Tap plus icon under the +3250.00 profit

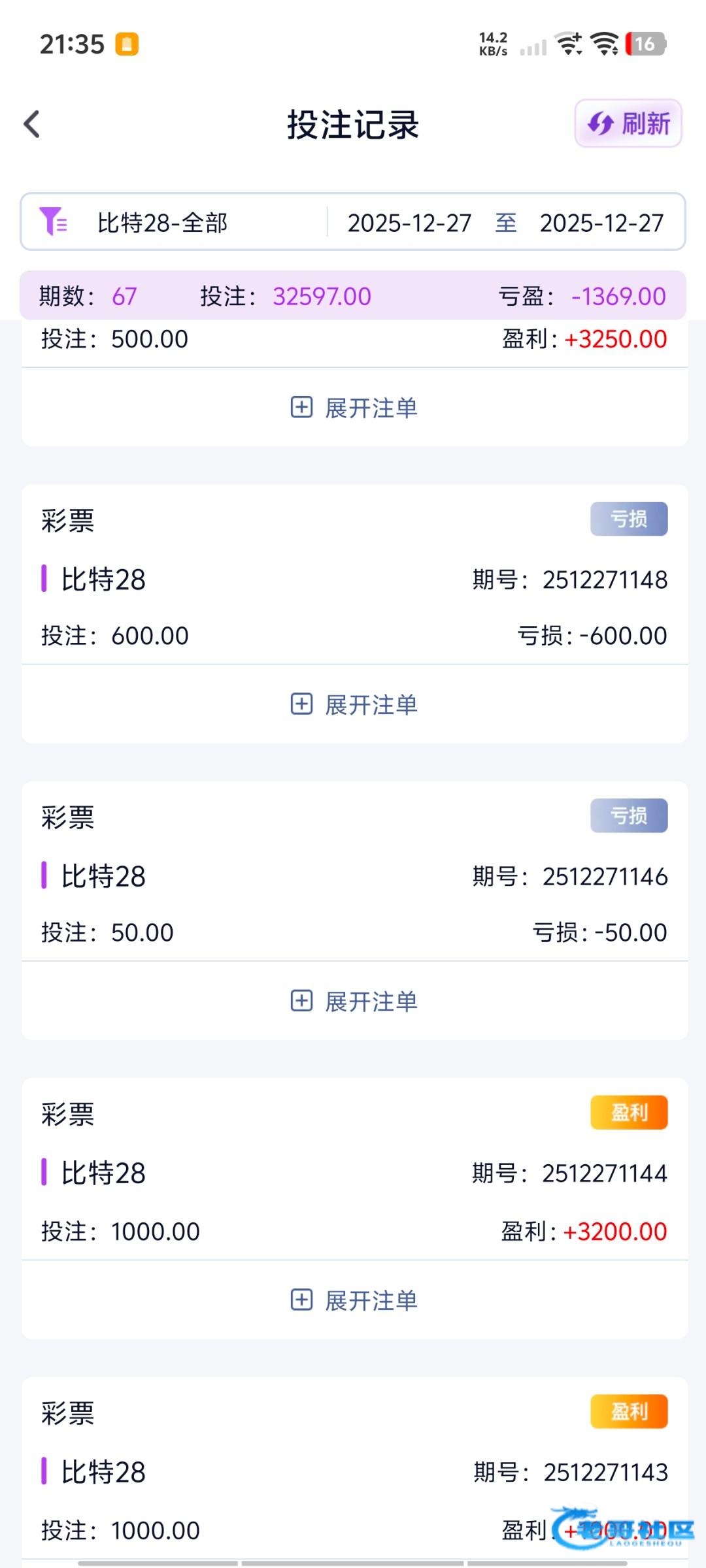tap(301, 408)
